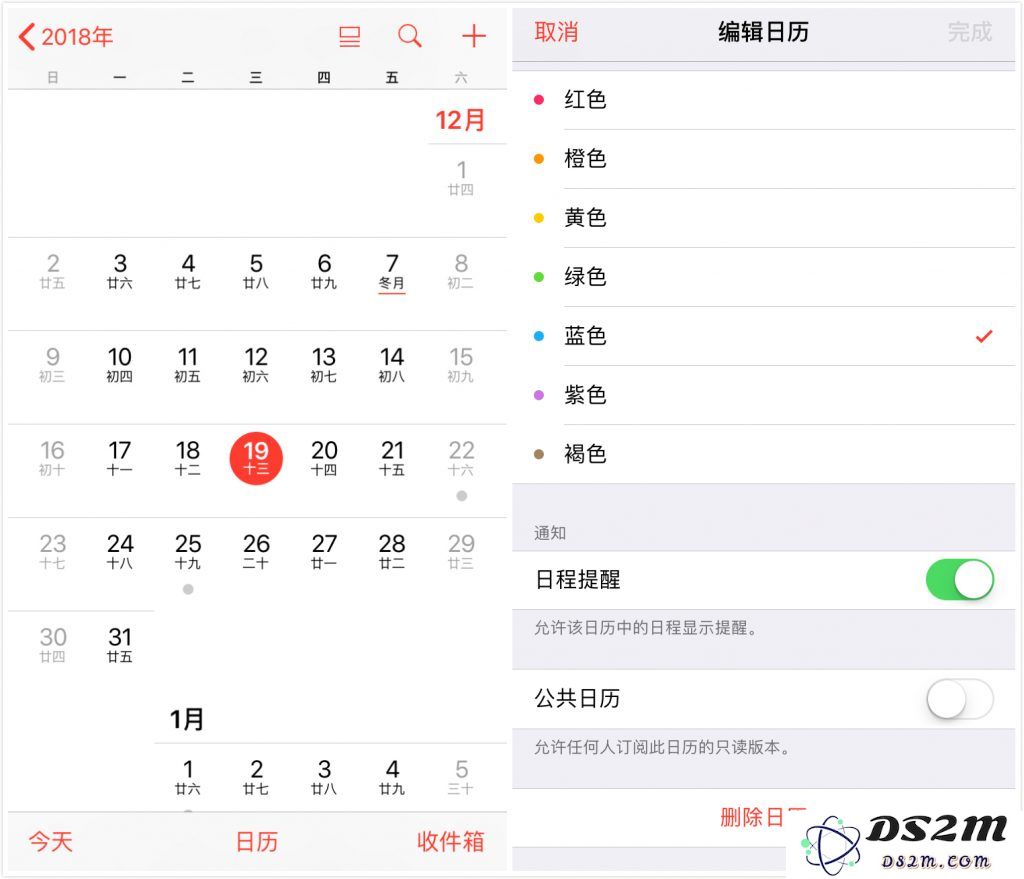Viewport: 1024px width, 879px height.
Task: Open the 收件箱 tab
Action: [451, 841]
